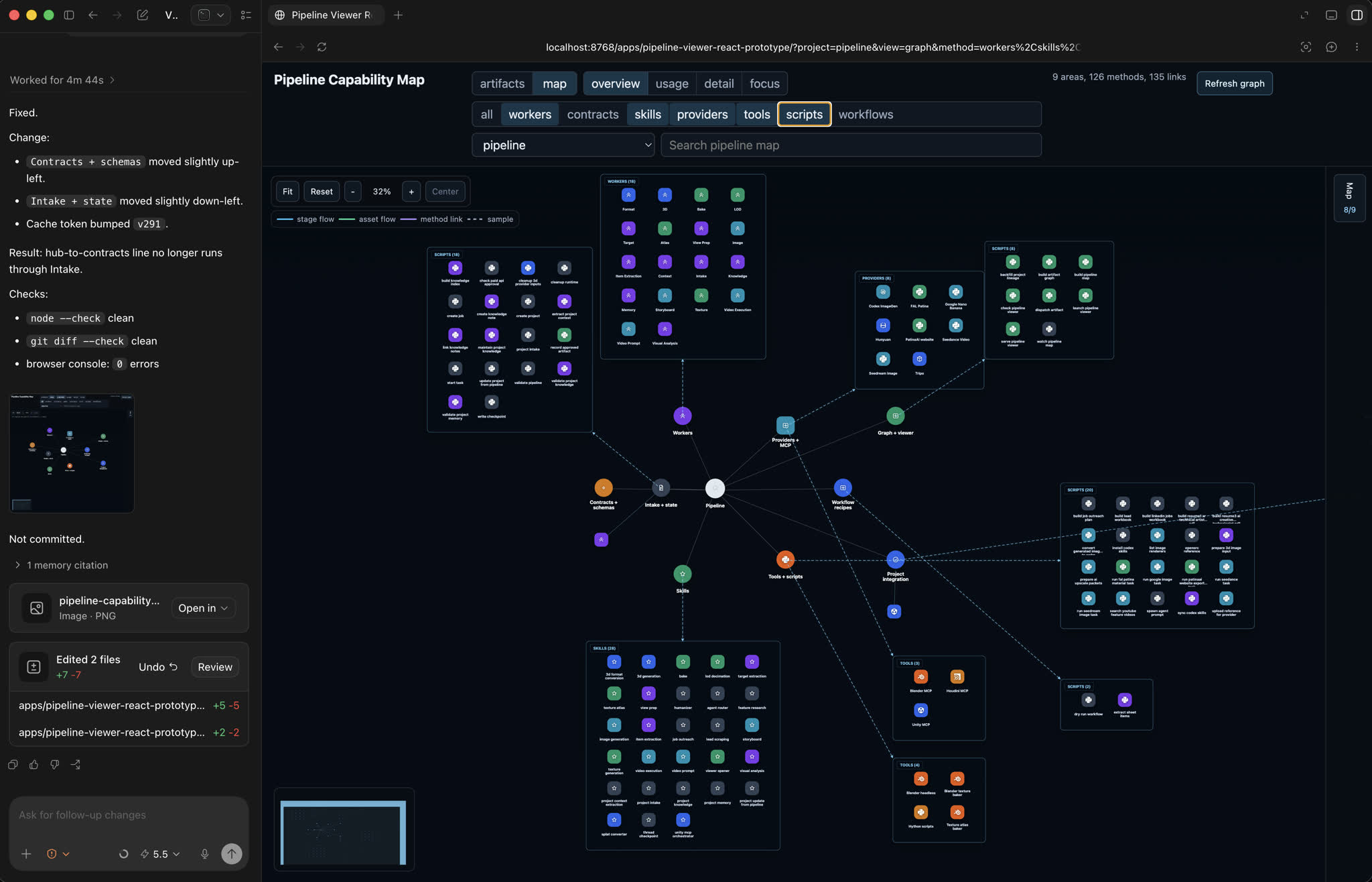Viewport: 1372px width, 882px height.
Task: Open a new browser tab
Action: tap(398, 15)
